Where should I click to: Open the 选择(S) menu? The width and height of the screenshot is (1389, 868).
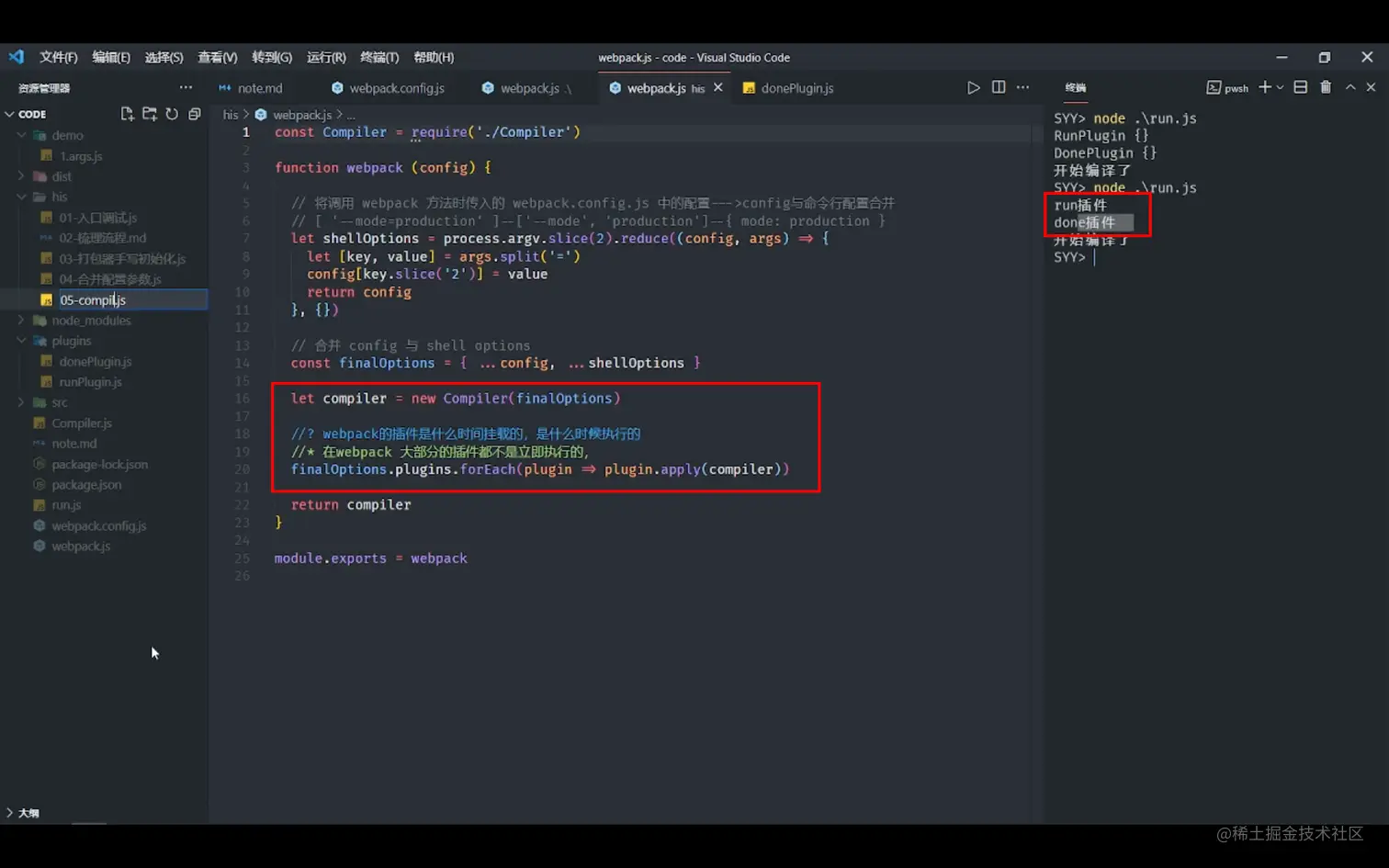click(164, 57)
